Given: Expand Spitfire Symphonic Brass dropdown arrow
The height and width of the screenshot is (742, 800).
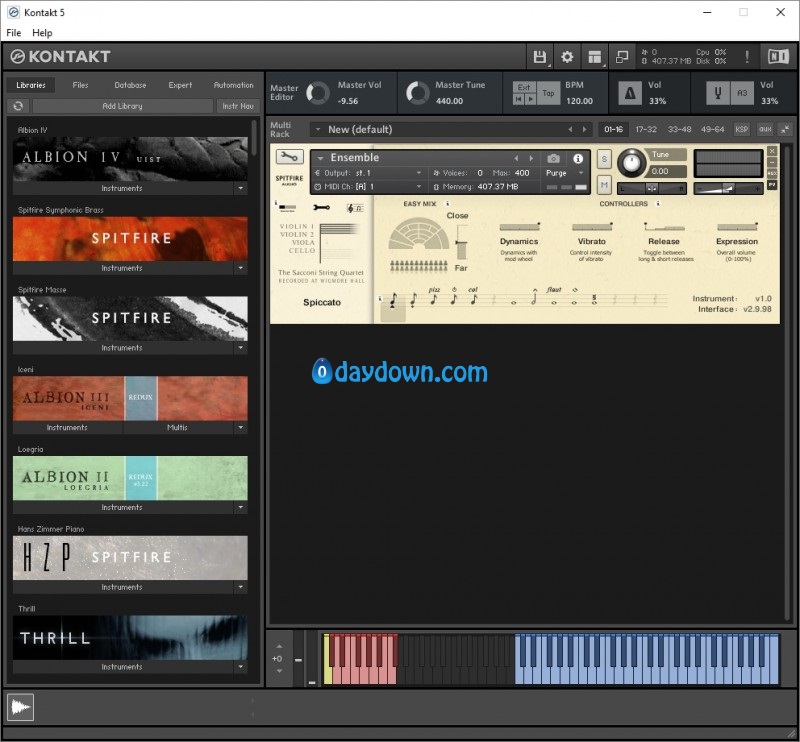Looking at the screenshot, I should [x=240, y=268].
